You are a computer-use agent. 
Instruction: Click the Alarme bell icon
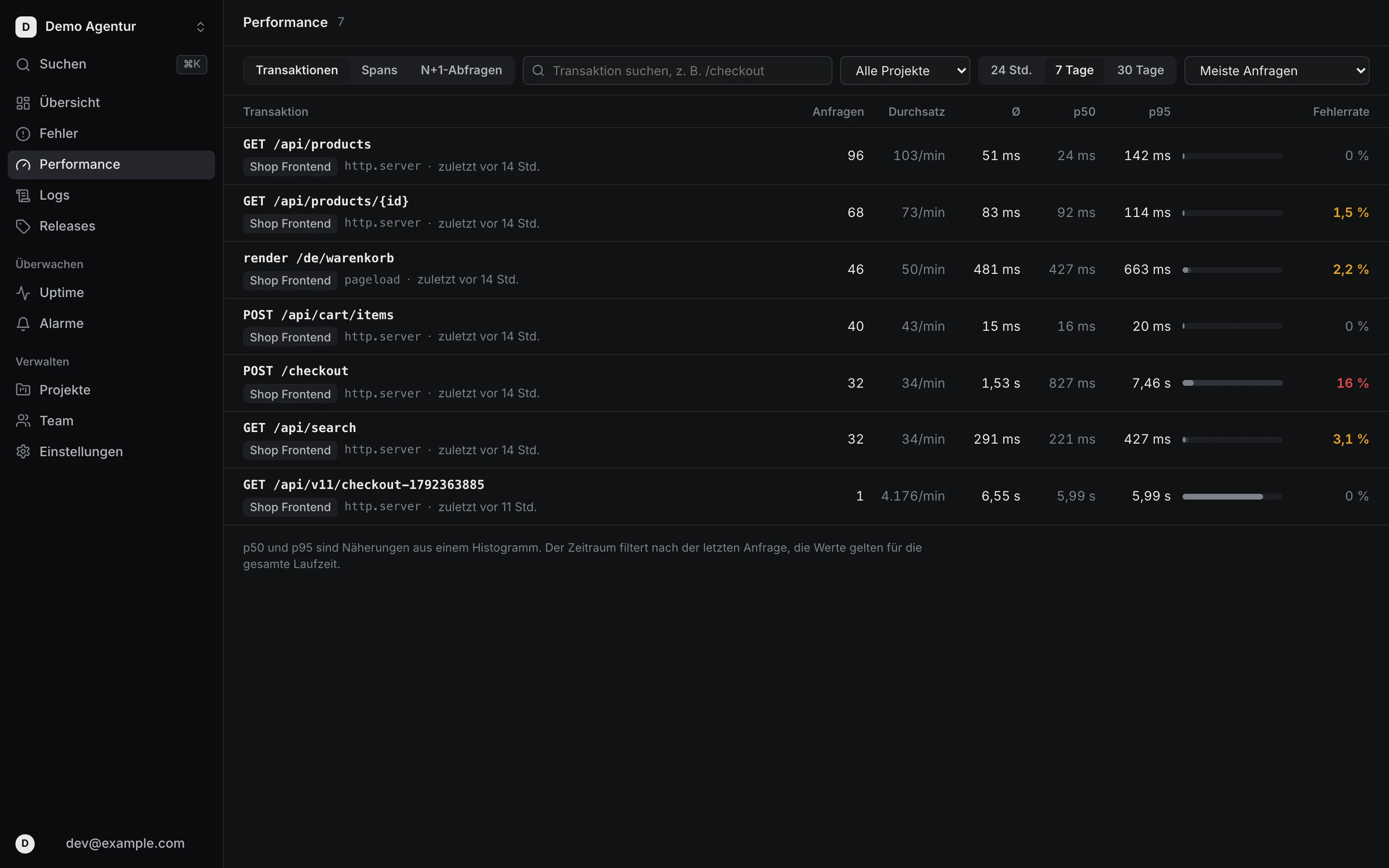(23, 324)
